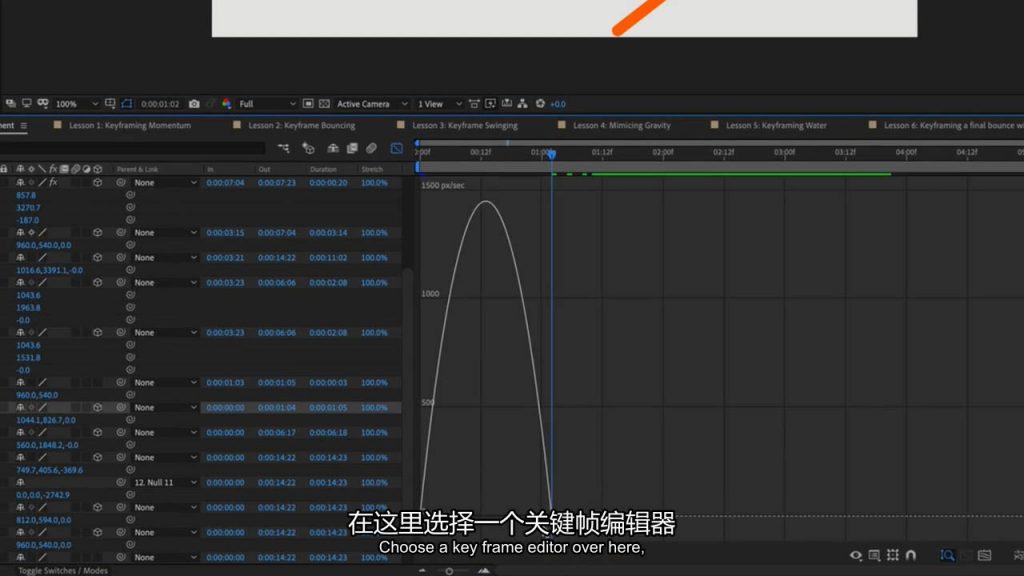Edit In time 0:00:03:15
The image size is (1024, 576).
[225, 232]
